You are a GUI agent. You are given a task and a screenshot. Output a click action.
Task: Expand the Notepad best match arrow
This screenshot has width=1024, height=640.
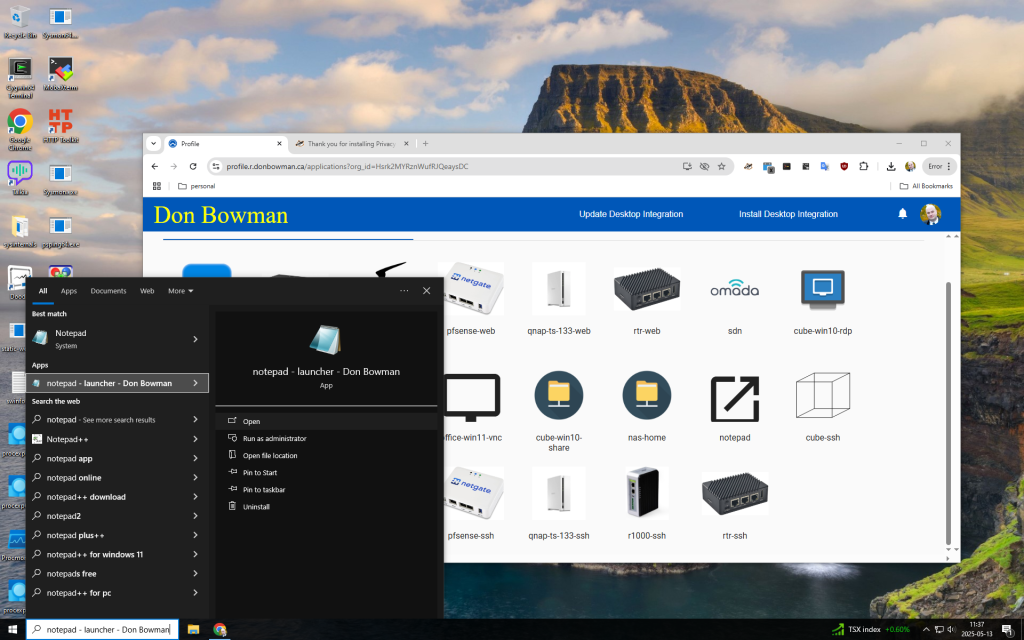pos(195,339)
